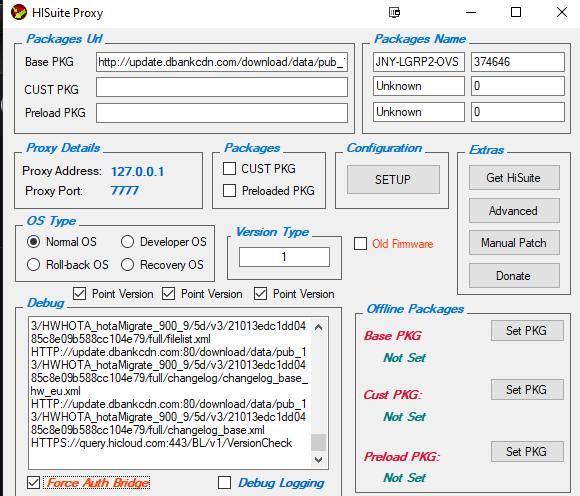Viewport: 580px width, 496px height.
Task: Enable the Debug Logging checkbox
Action: (224, 483)
